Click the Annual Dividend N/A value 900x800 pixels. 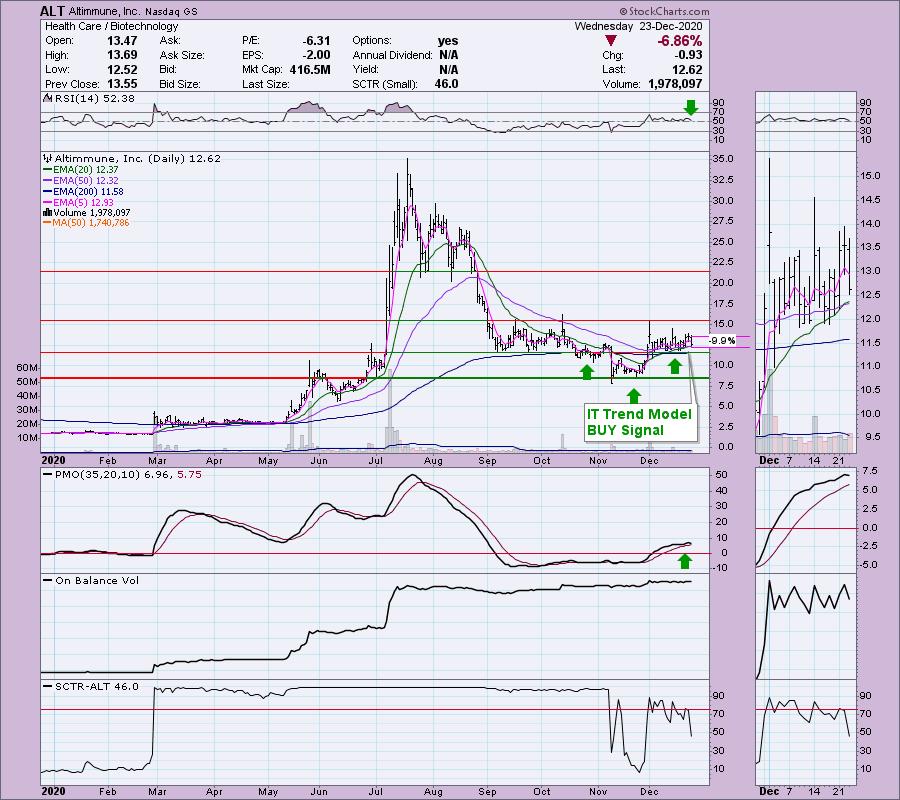tap(448, 55)
